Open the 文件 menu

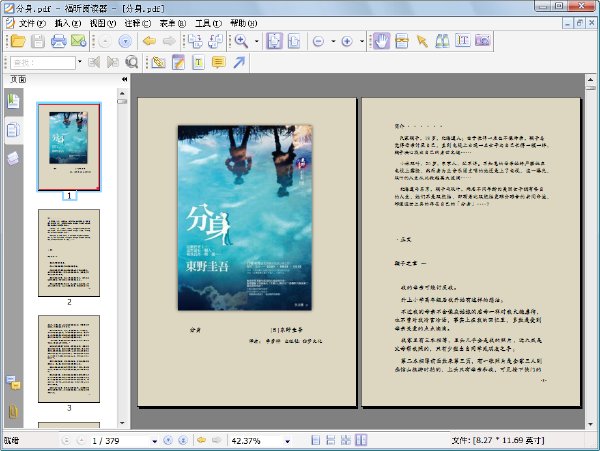32,24
